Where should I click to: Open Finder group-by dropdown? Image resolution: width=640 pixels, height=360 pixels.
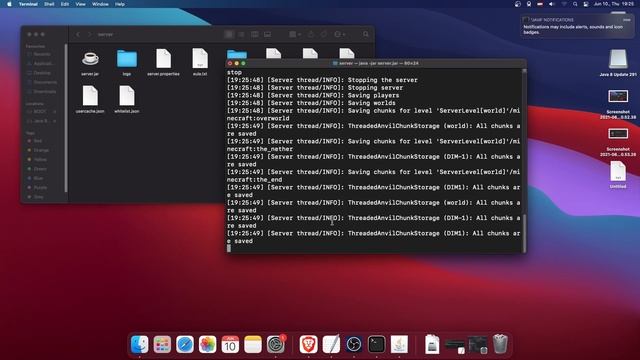pos(295,34)
